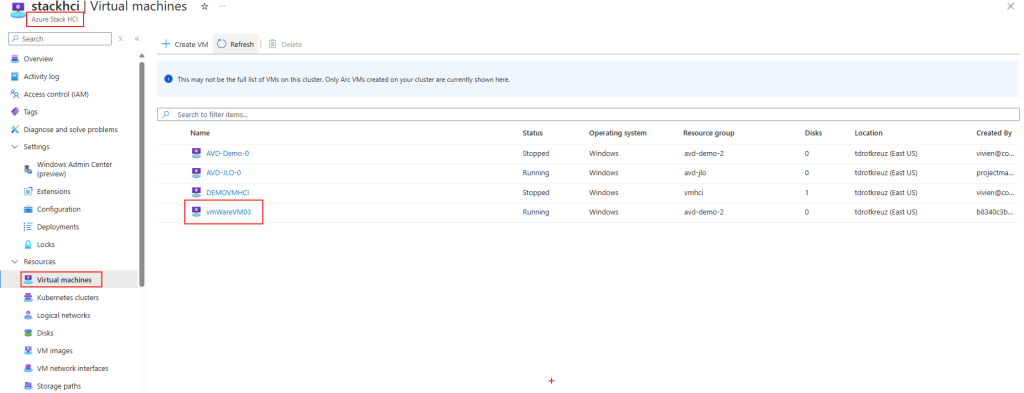Image resolution: width=1024 pixels, height=393 pixels.
Task: Click the scrollbar up arrow in sidebar
Action: click(x=142, y=56)
